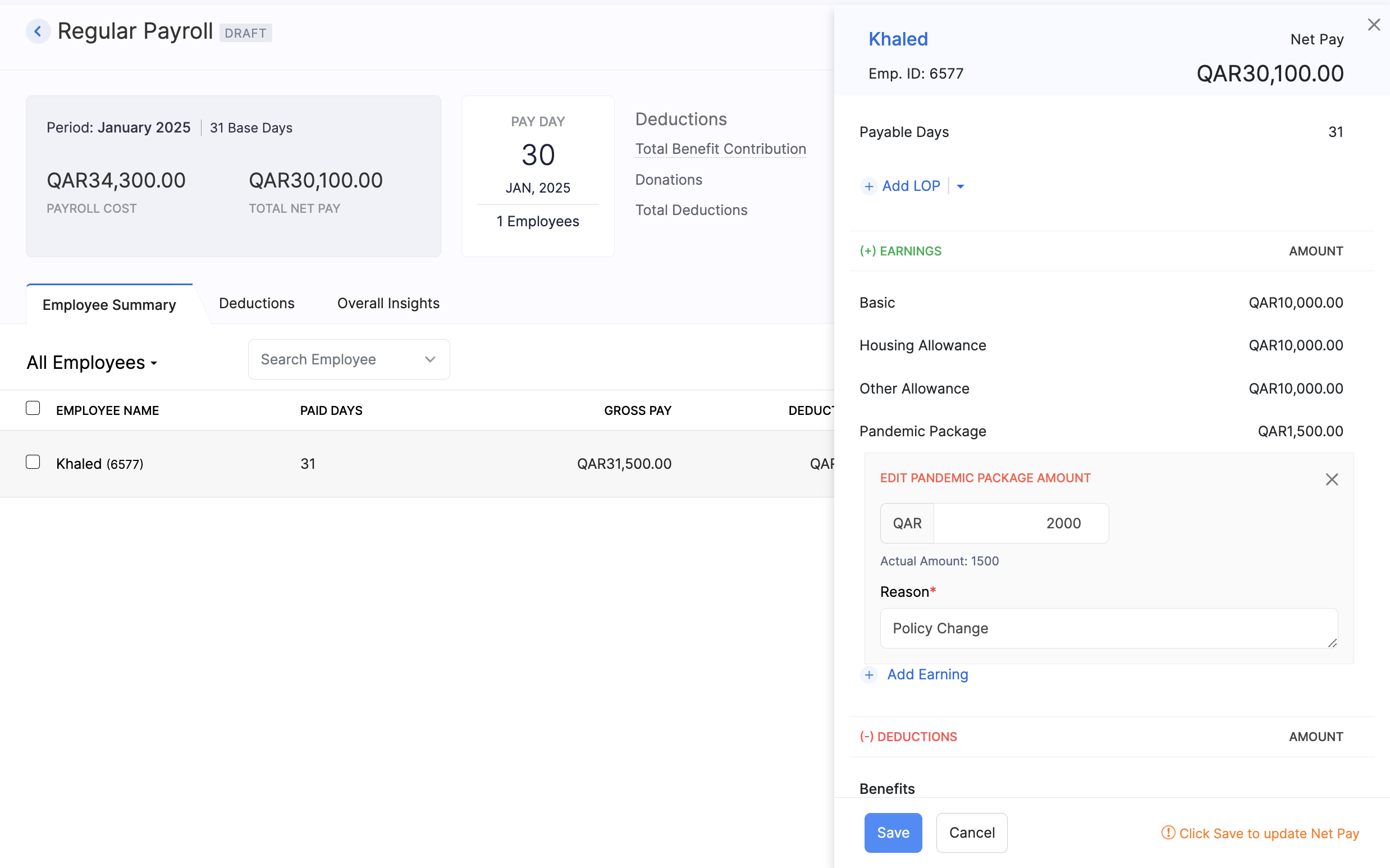Open the Search Employee dropdown chevron
This screenshot has height=868, width=1390.
(x=430, y=359)
